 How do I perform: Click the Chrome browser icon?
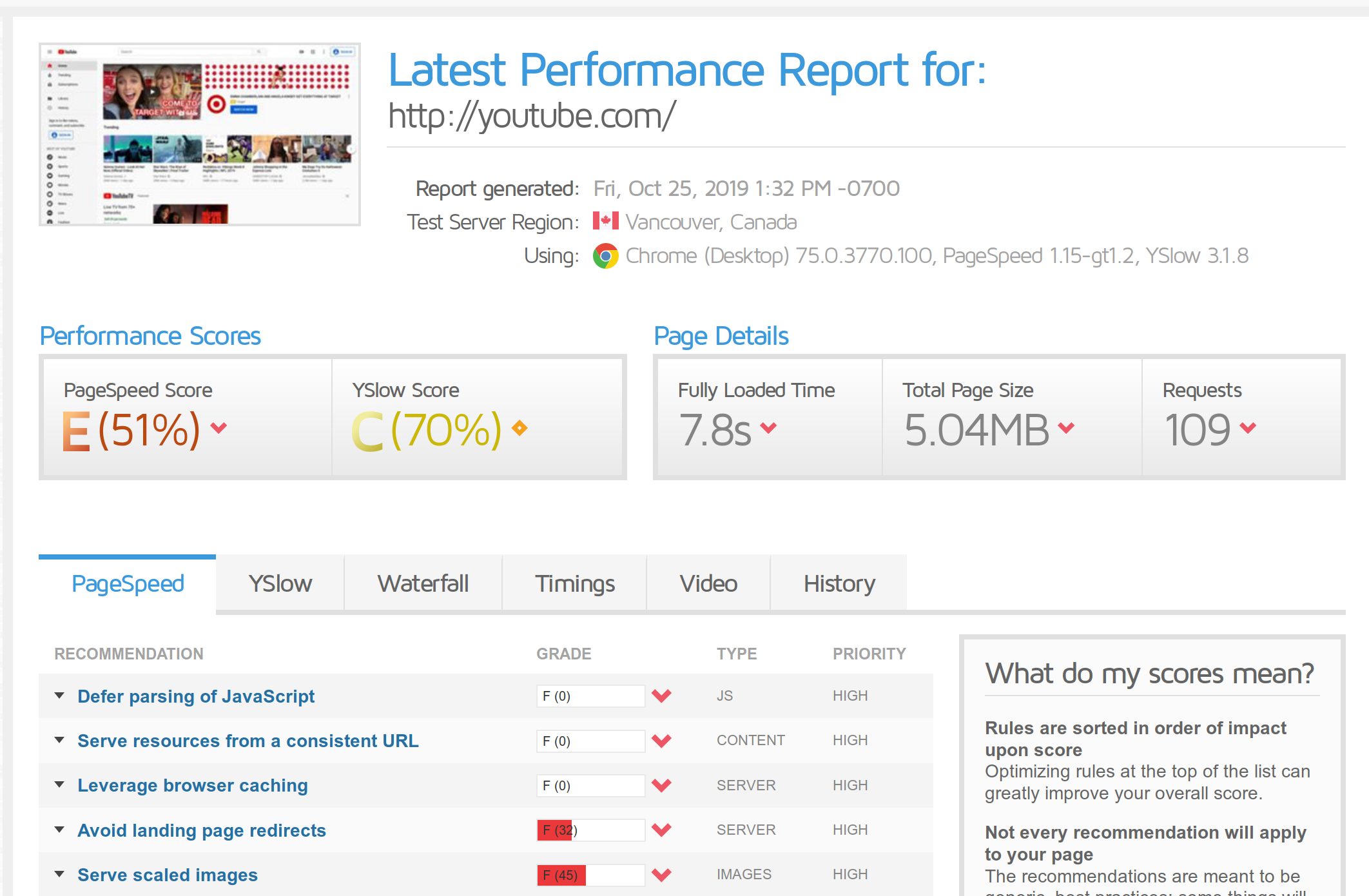[605, 256]
